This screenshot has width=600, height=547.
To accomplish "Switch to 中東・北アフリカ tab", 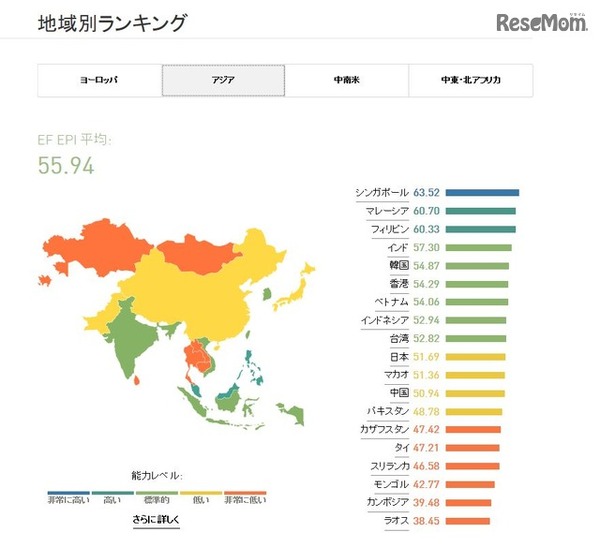I will tap(471, 80).
